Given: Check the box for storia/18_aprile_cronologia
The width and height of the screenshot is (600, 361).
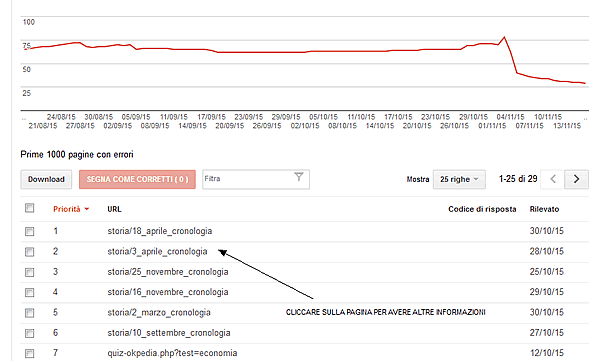Looking at the screenshot, I should tap(29, 231).
